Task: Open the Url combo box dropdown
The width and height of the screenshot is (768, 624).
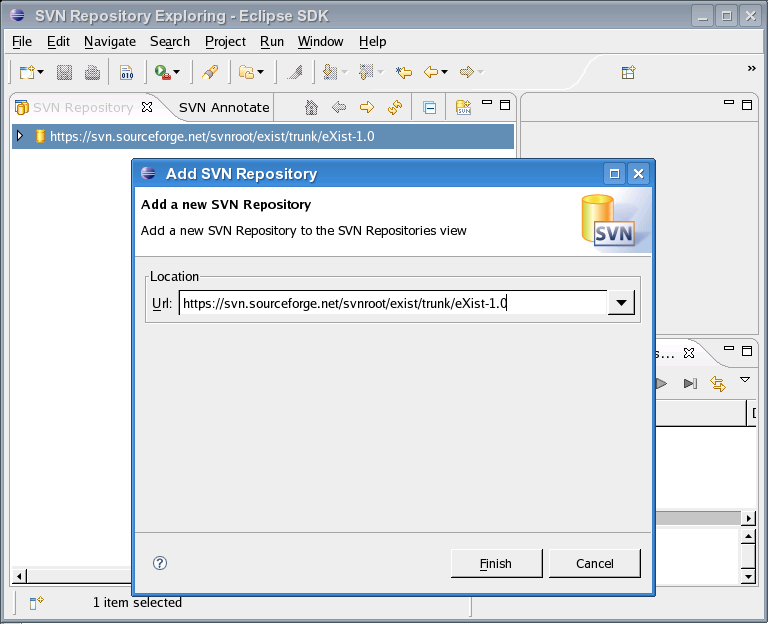Action: [621, 303]
